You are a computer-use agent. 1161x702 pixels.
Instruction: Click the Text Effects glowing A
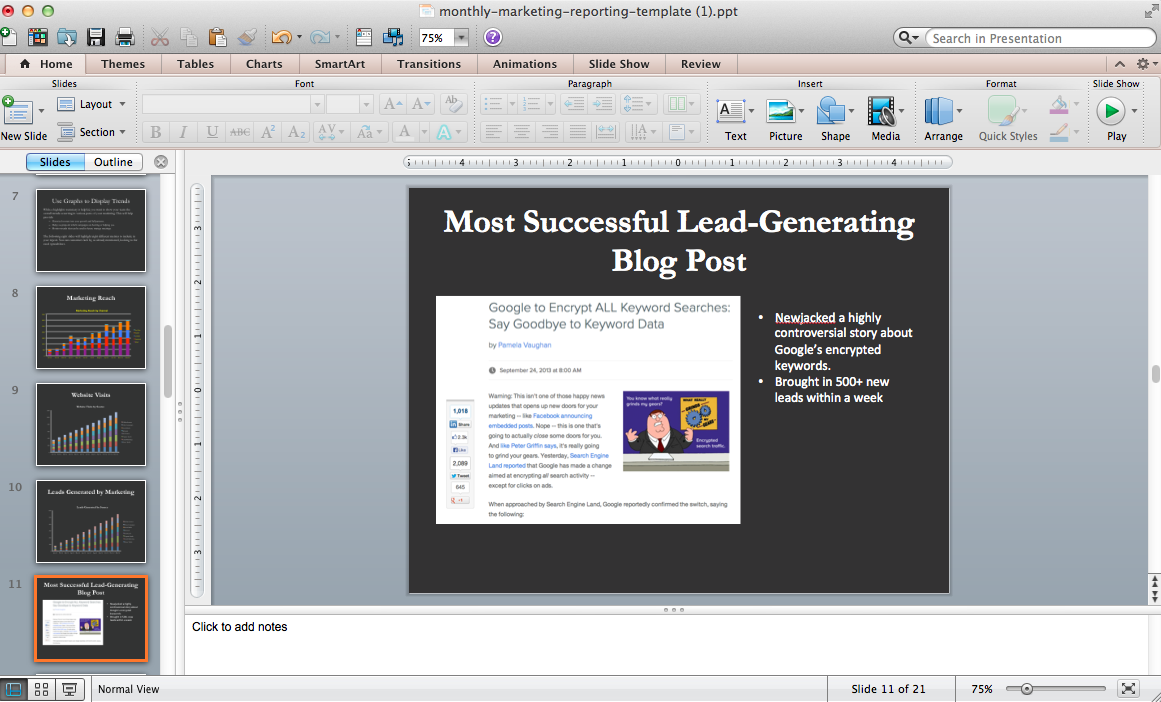coord(444,133)
